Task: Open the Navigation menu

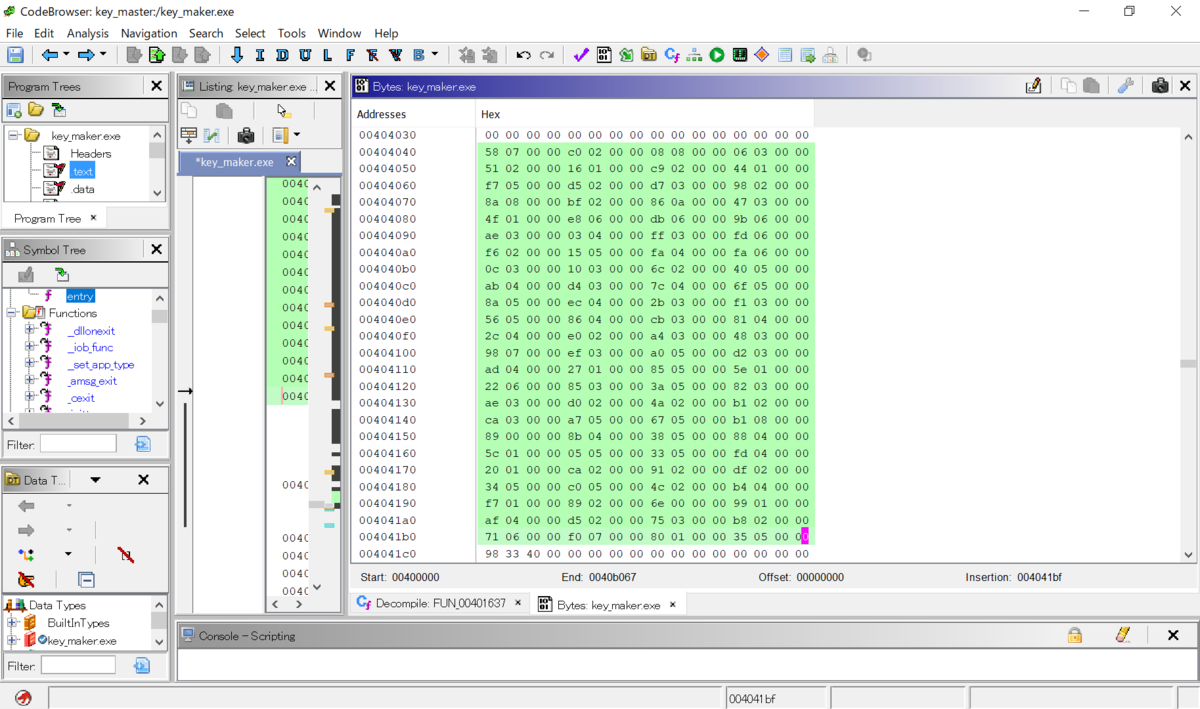Action: (x=149, y=33)
